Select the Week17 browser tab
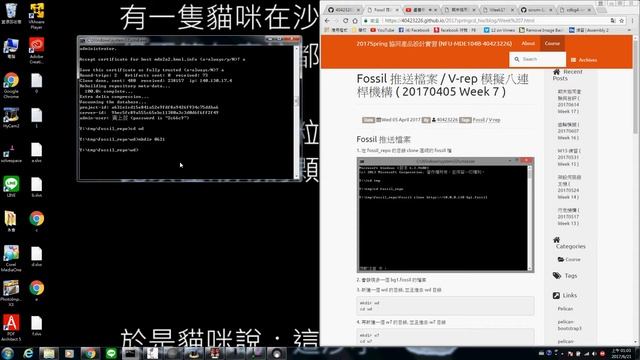Viewport: 640px width, 360px height. [x=498, y=10]
